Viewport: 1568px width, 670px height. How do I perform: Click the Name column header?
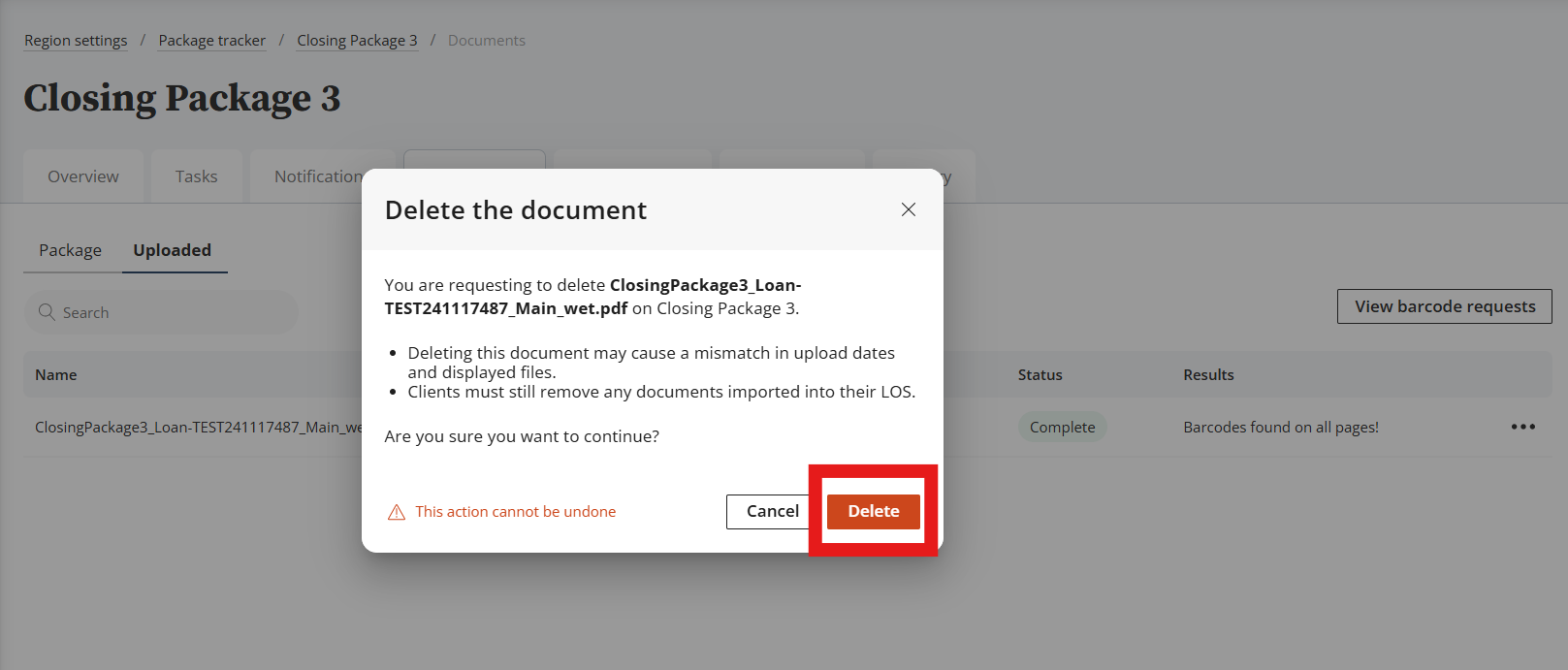click(x=56, y=374)
